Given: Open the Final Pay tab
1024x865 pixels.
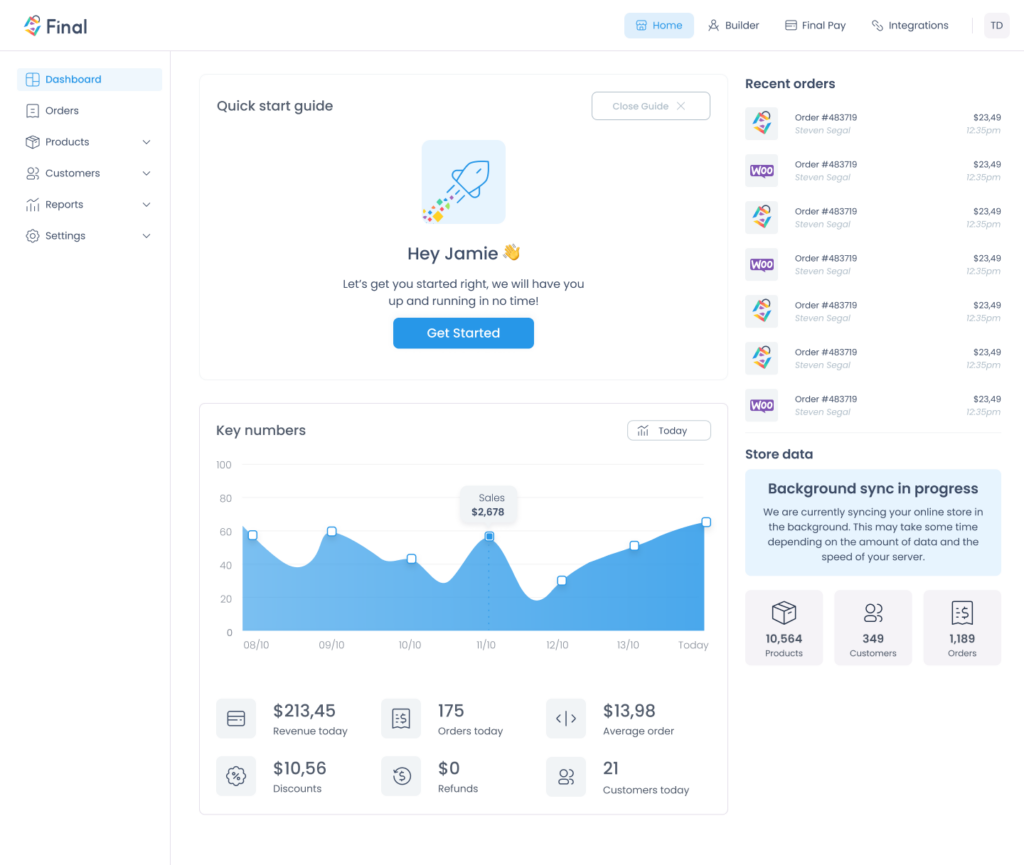Looking at the screenshot, I should point(815,25).
